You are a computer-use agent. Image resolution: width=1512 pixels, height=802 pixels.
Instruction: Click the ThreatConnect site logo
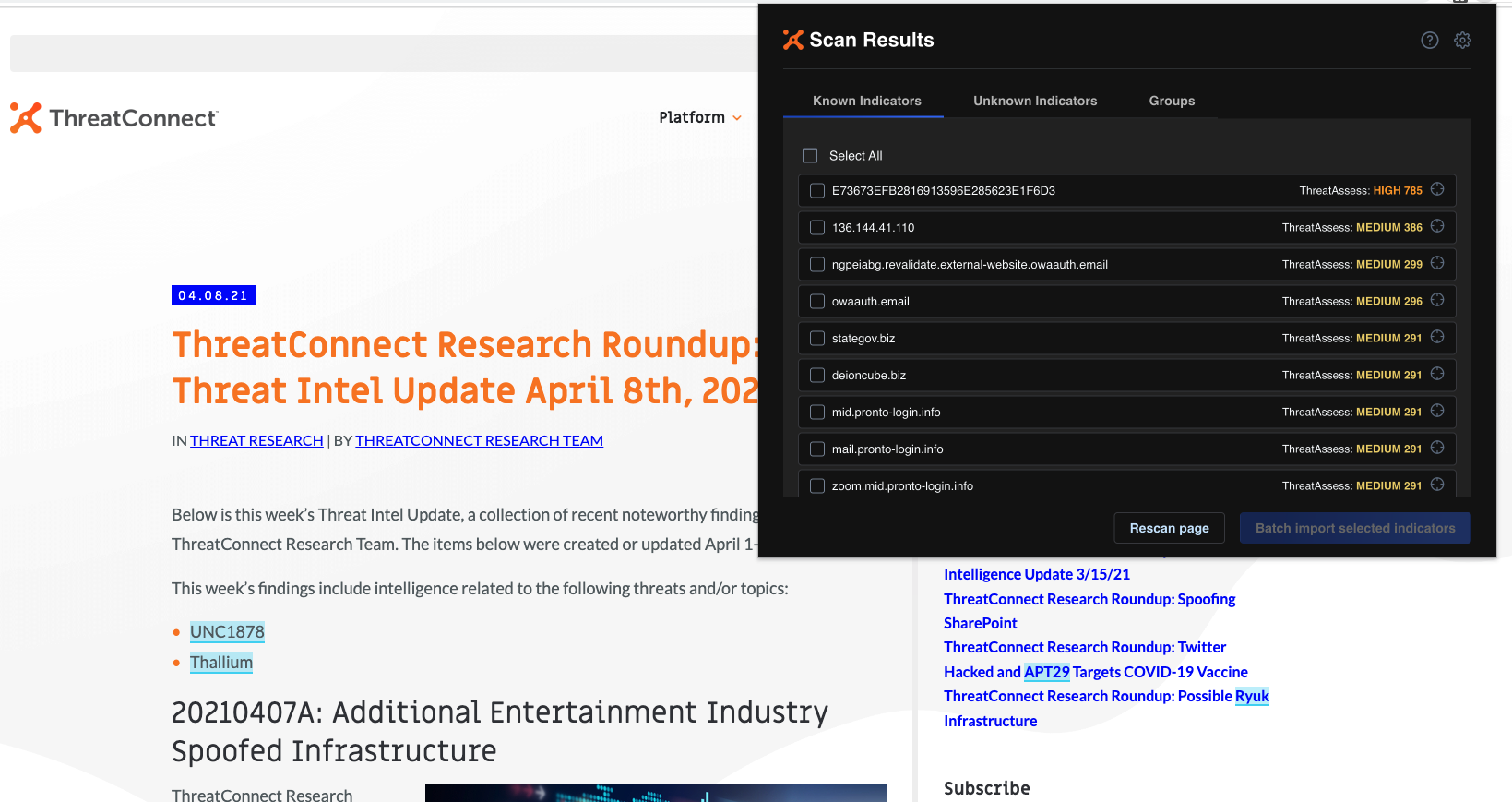point(113,118)
